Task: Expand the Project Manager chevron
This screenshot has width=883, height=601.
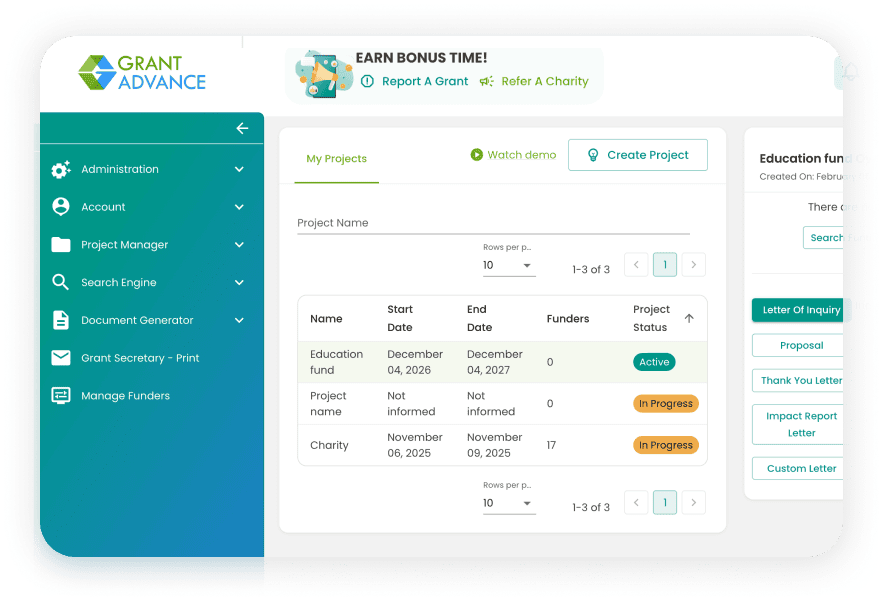Action: point(239,244)
